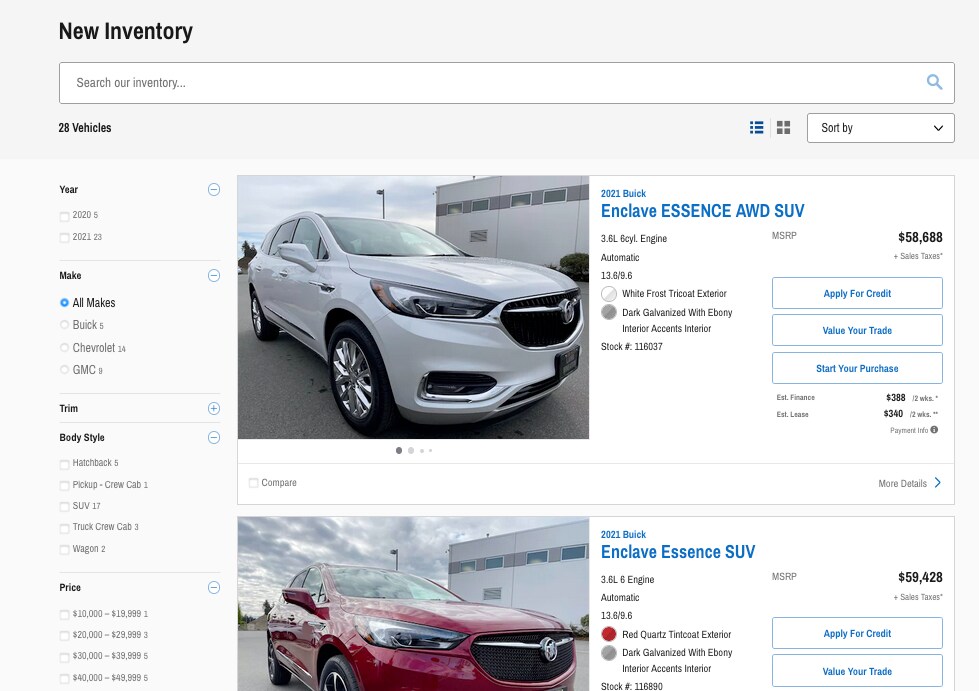
Task: Collapse the Price filter section
Action: coord(214,587)
